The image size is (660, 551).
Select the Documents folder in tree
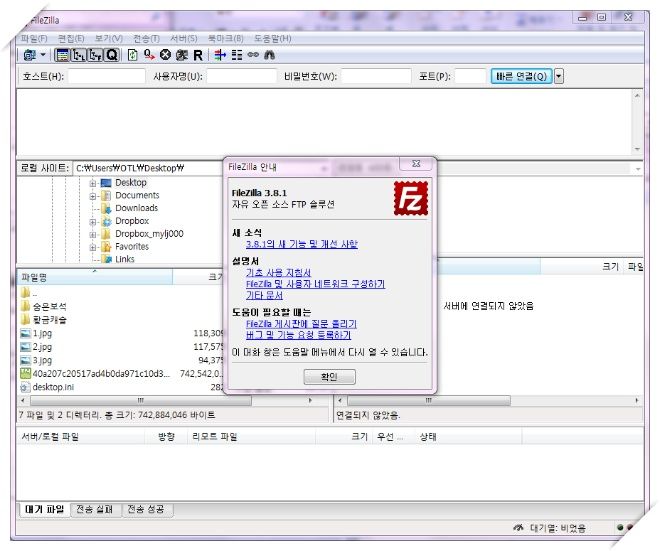click(137, 195)
